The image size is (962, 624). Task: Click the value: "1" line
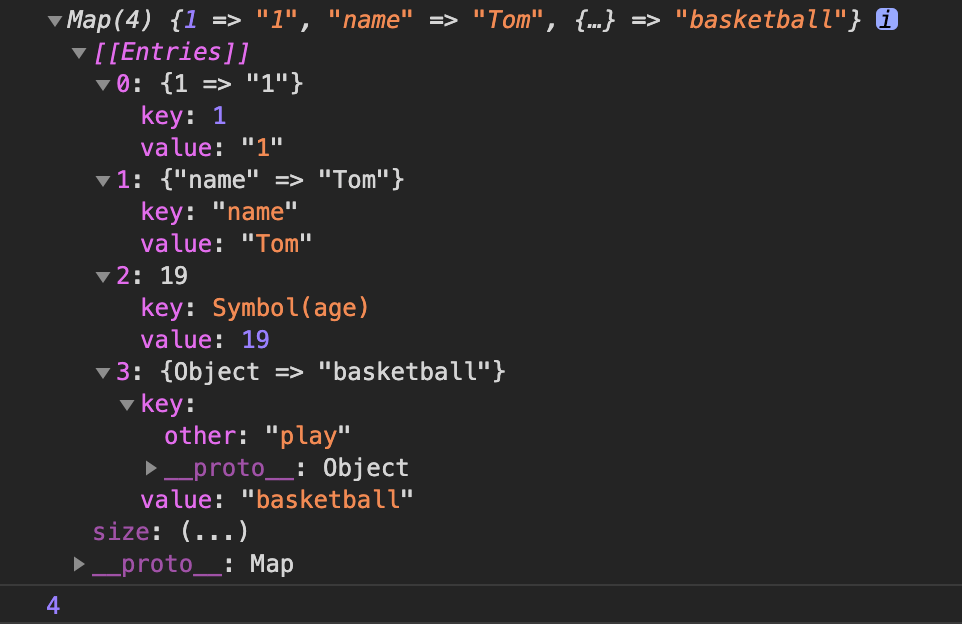pos(212,148)
